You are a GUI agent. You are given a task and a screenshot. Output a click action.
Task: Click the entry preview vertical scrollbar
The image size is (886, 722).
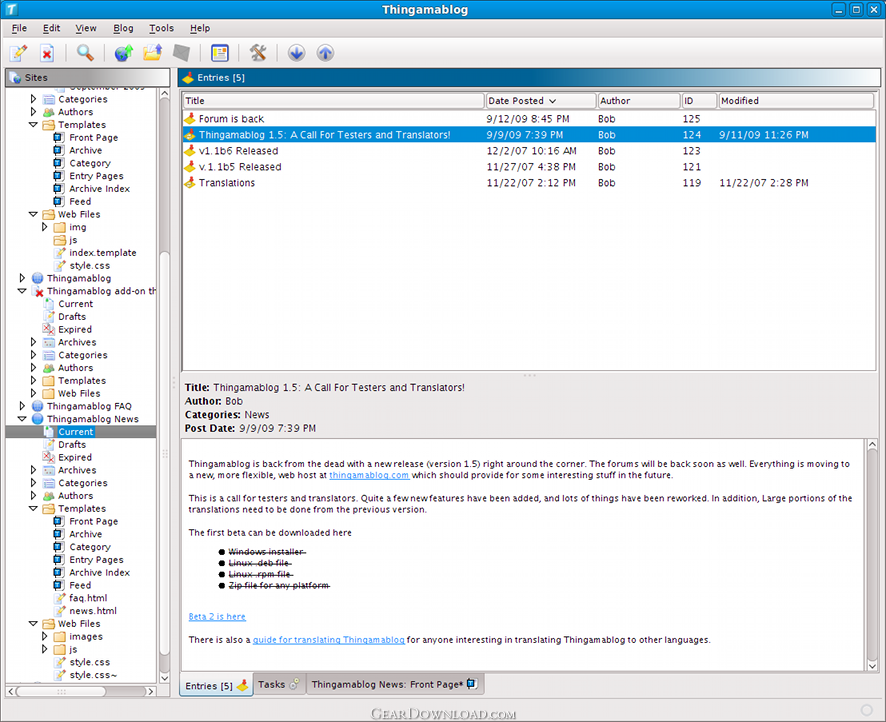coord(872,555)
